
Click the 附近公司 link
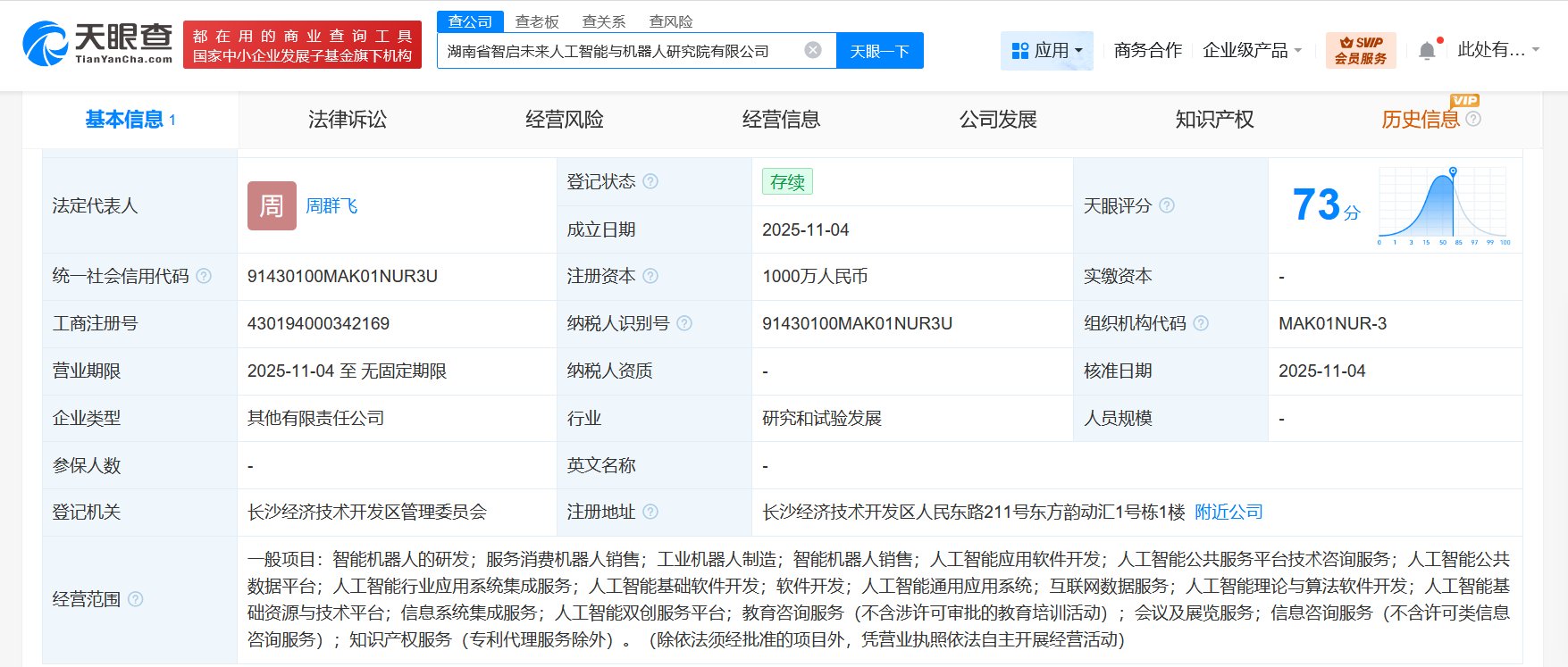[1228, 512]
